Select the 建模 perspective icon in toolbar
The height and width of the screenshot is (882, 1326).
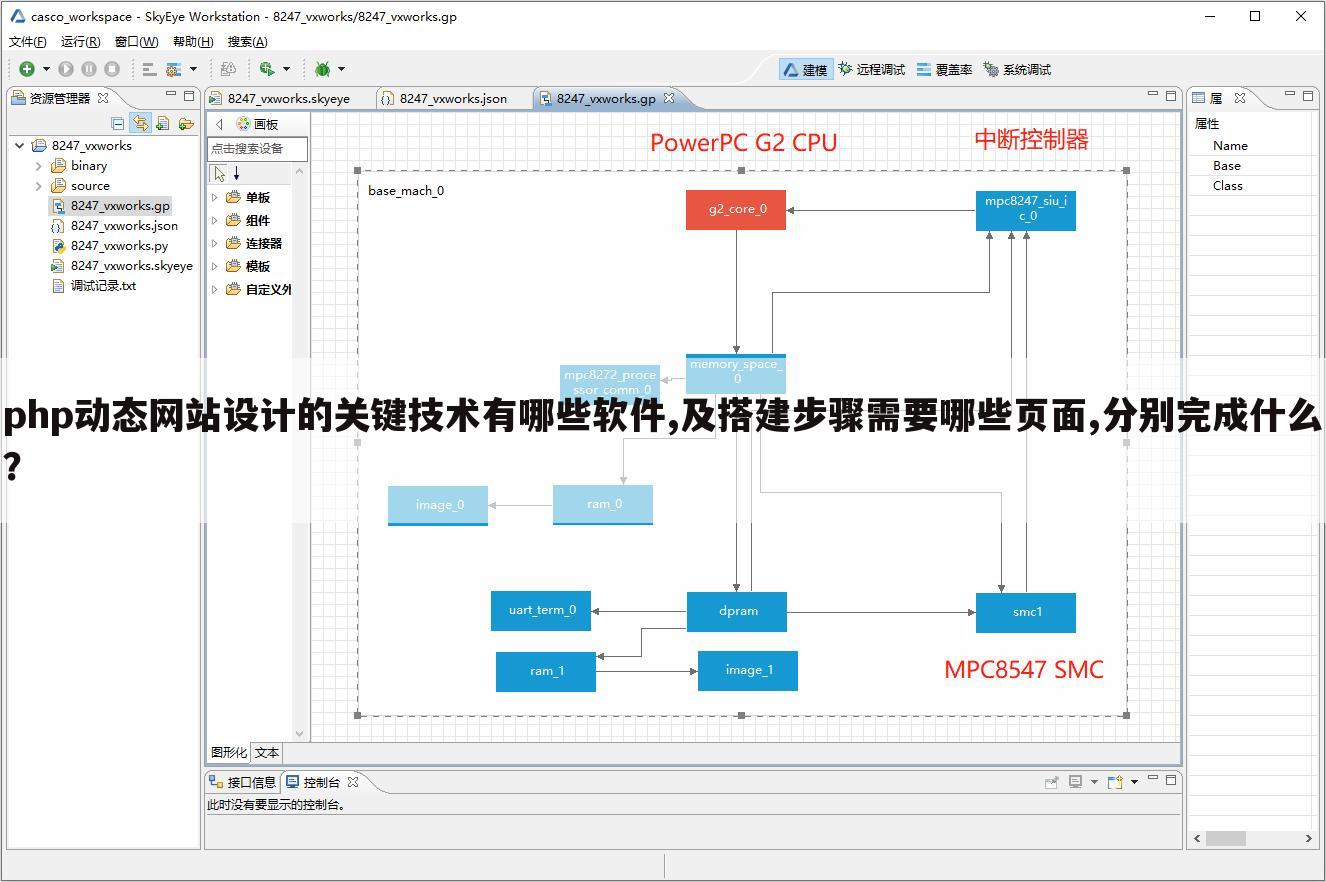pyautogui.click(x=805, y=69)
